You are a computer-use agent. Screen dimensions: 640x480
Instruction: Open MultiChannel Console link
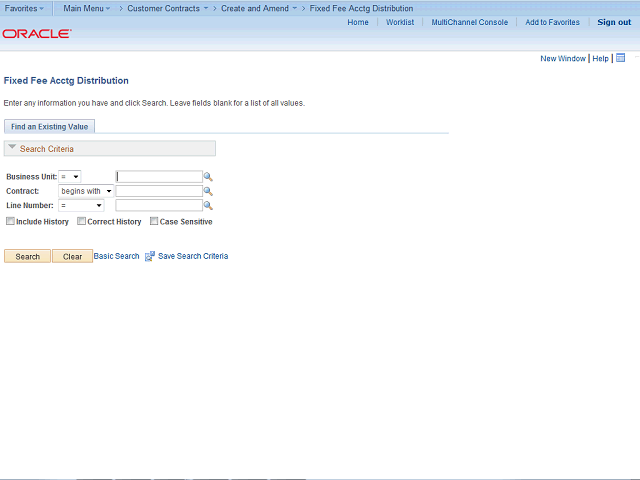(x=470, y=22)
